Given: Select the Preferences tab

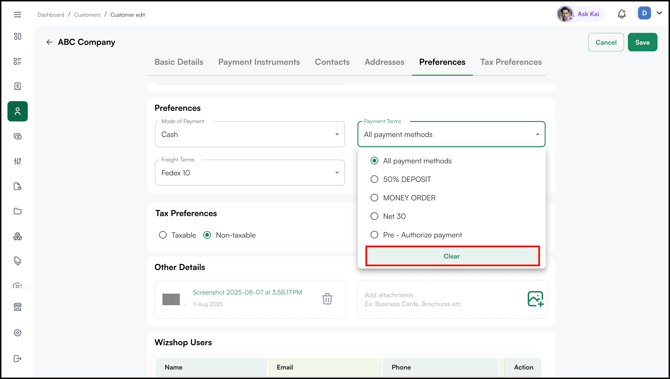Looking at the screenshot, I should (x=442, y=62).
